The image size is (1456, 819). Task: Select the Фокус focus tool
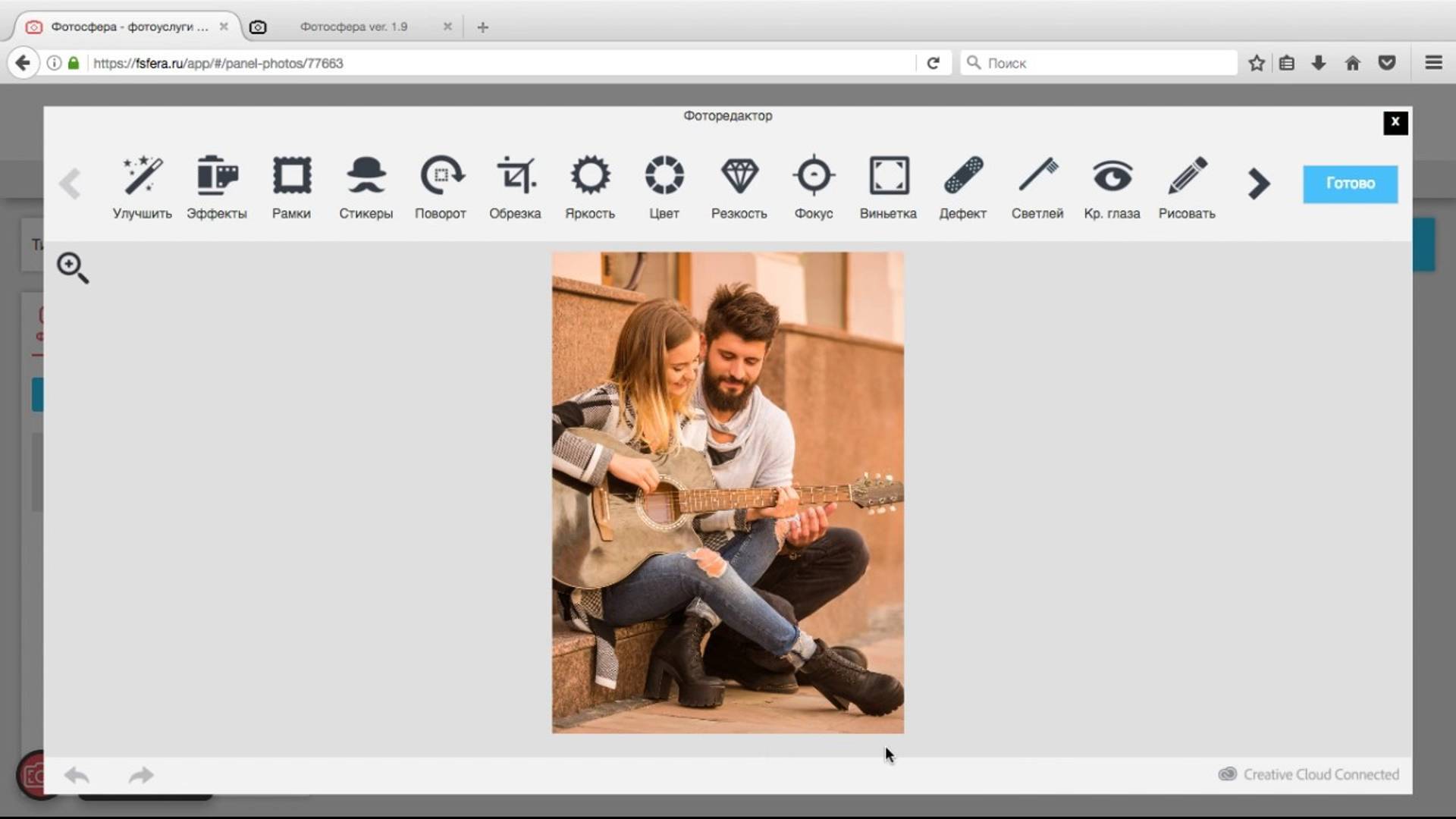pos(814,187)
